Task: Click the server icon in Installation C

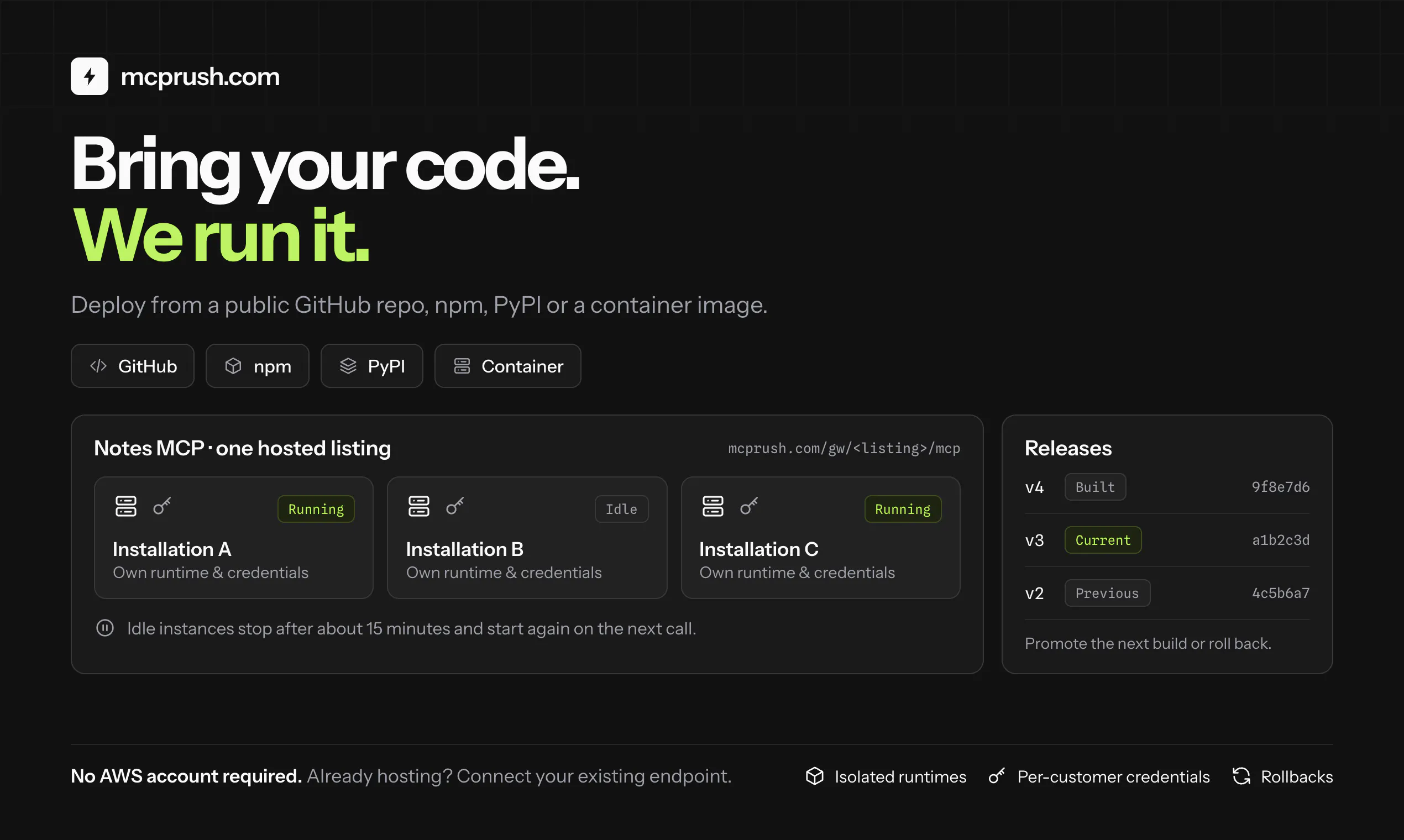Action: point(713,507)
